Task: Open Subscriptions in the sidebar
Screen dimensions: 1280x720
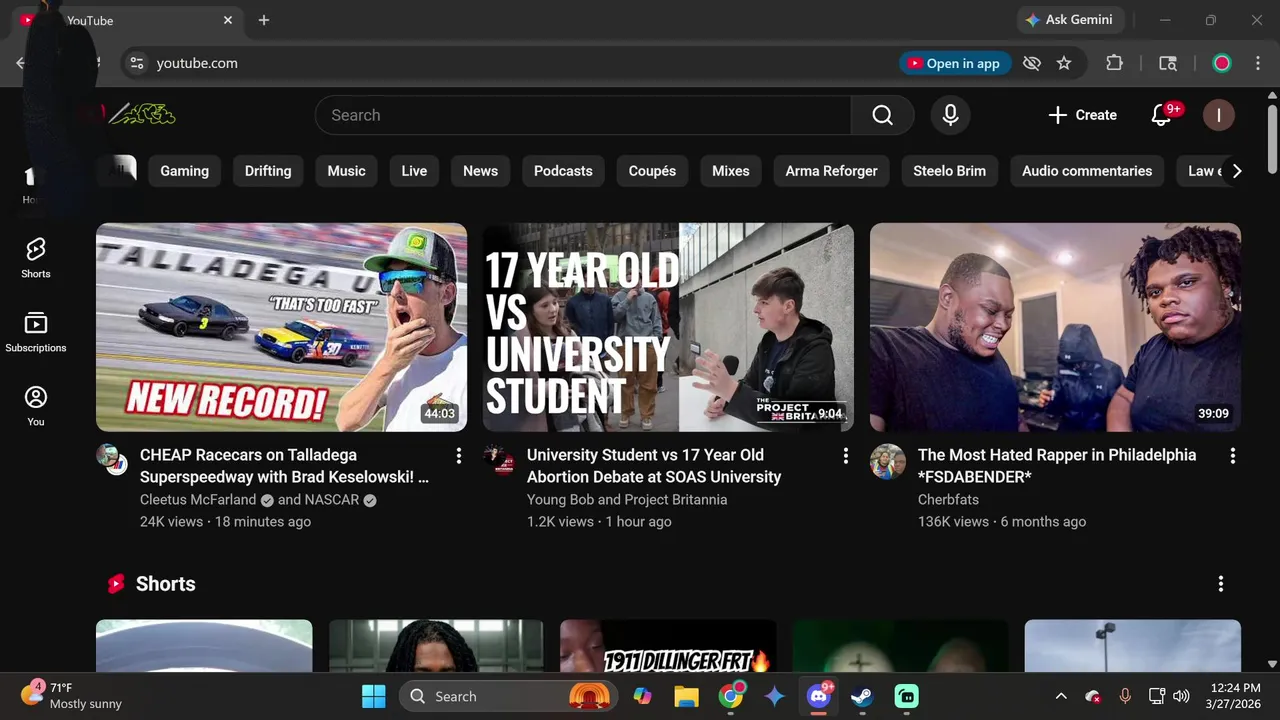Action: coord(36,332)
